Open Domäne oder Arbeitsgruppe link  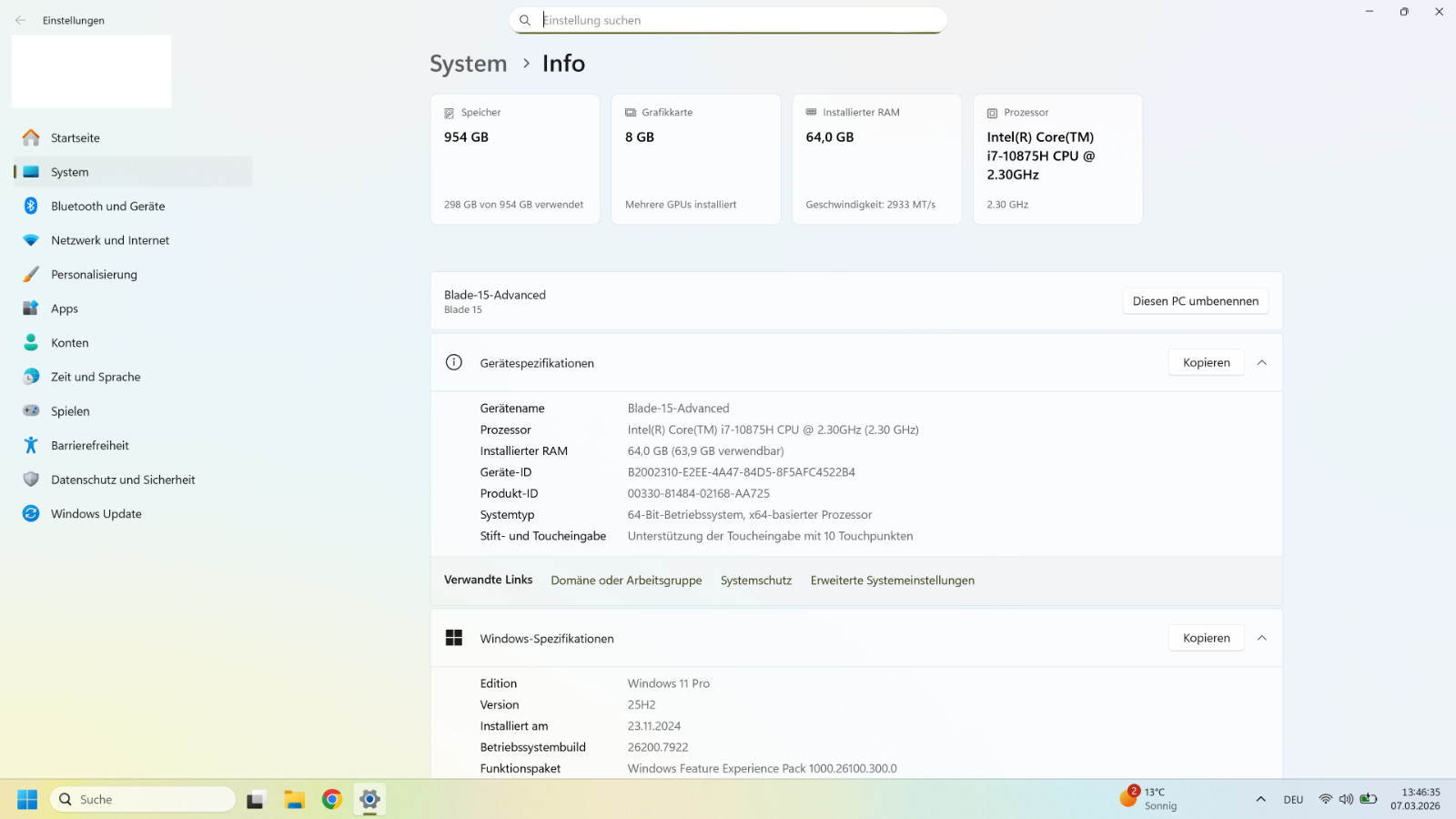click(626, 581)
